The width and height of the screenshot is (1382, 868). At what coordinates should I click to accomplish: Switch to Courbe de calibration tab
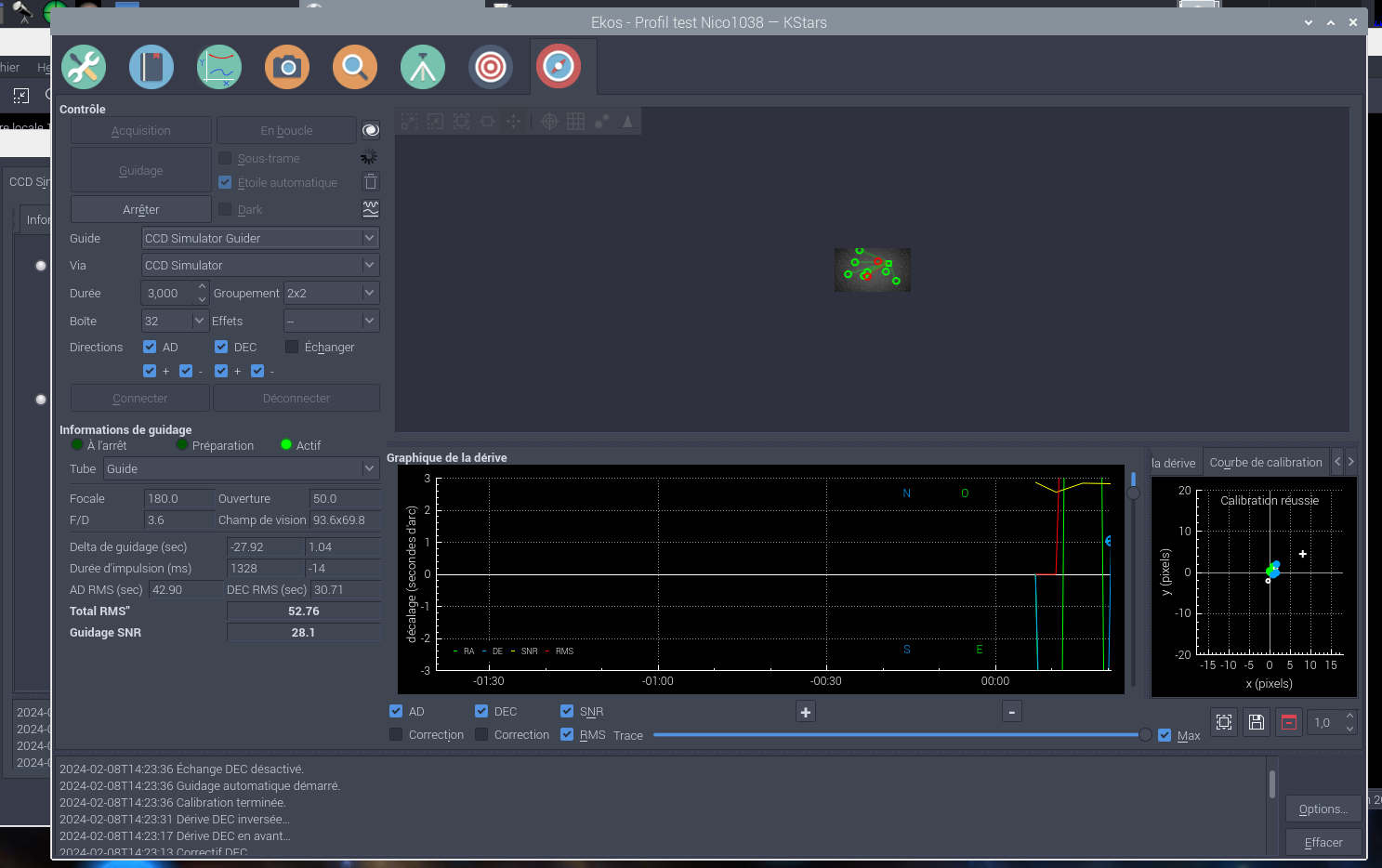1265,462
